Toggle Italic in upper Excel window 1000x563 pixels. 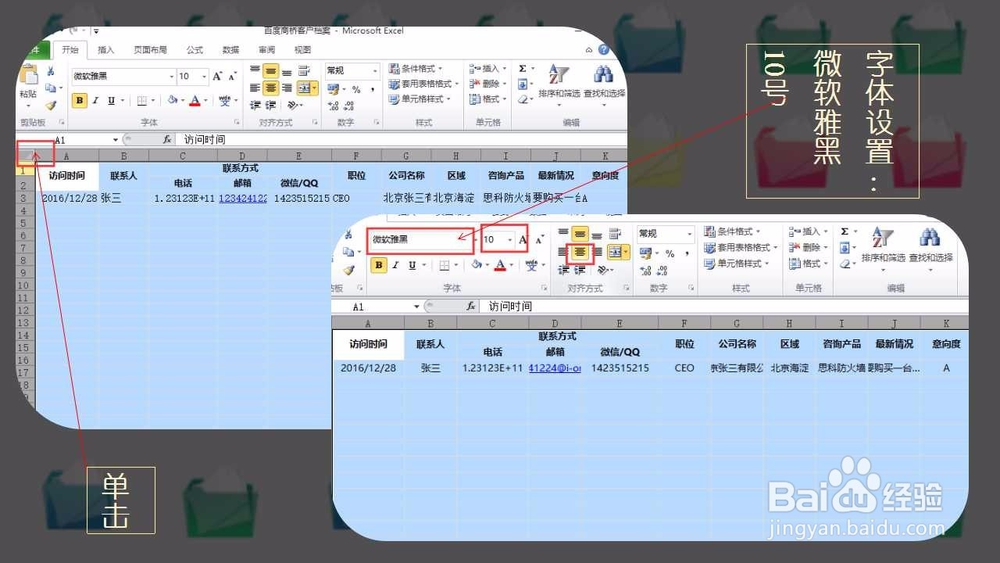click(95, 101)
